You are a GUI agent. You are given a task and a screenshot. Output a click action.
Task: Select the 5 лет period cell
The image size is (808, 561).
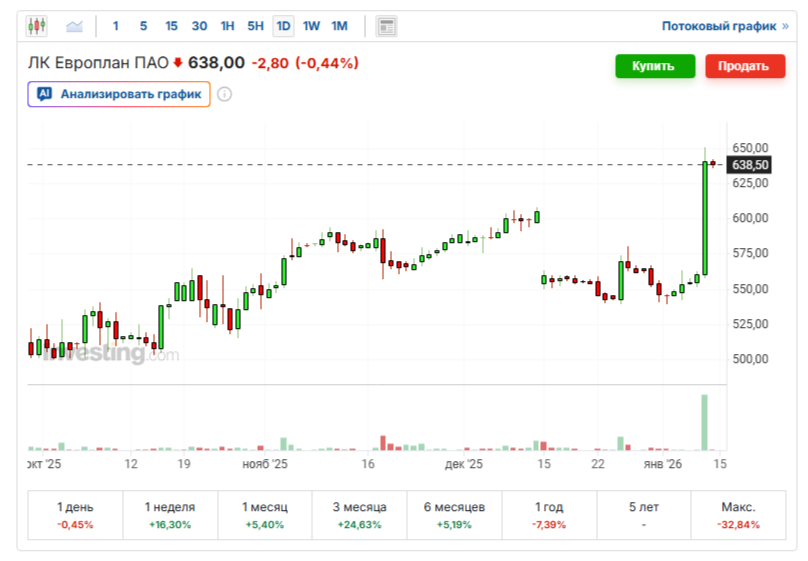[644, 515]
